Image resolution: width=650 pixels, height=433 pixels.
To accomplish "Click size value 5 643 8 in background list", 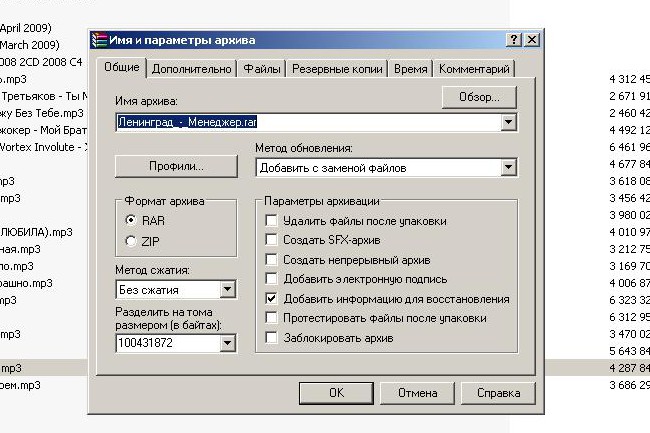I will [x=629, y=351].
